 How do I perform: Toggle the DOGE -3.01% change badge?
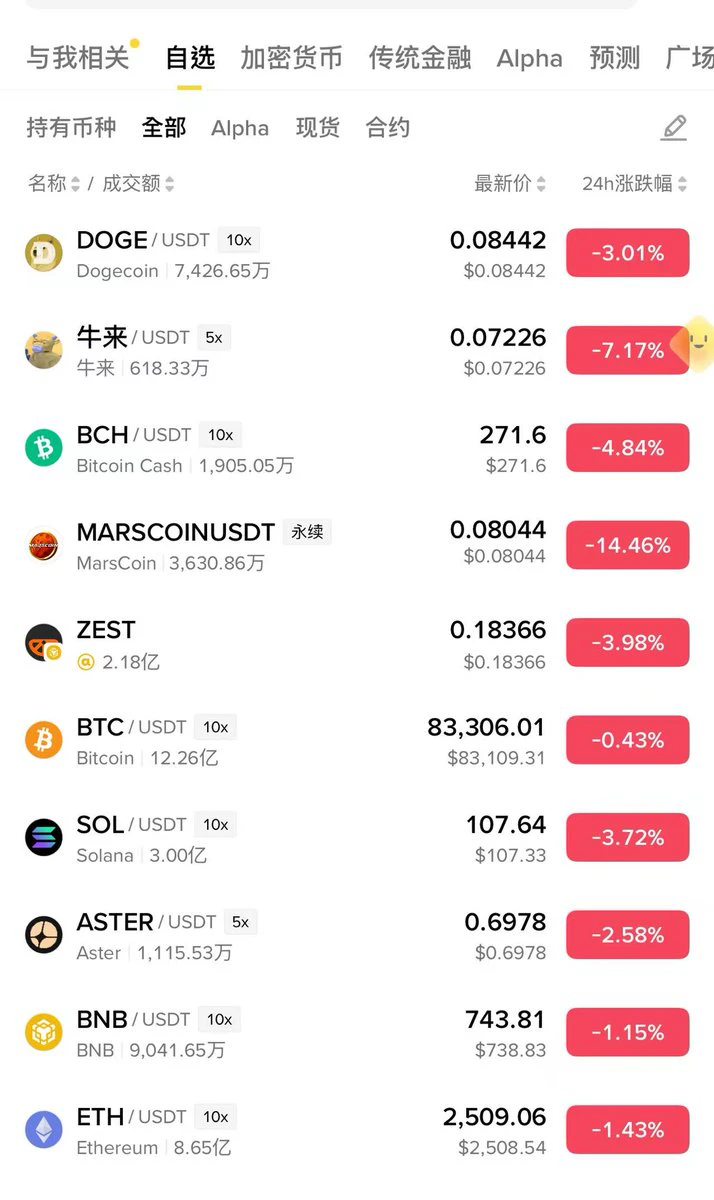pyautogui.click(x=628, y=253)
